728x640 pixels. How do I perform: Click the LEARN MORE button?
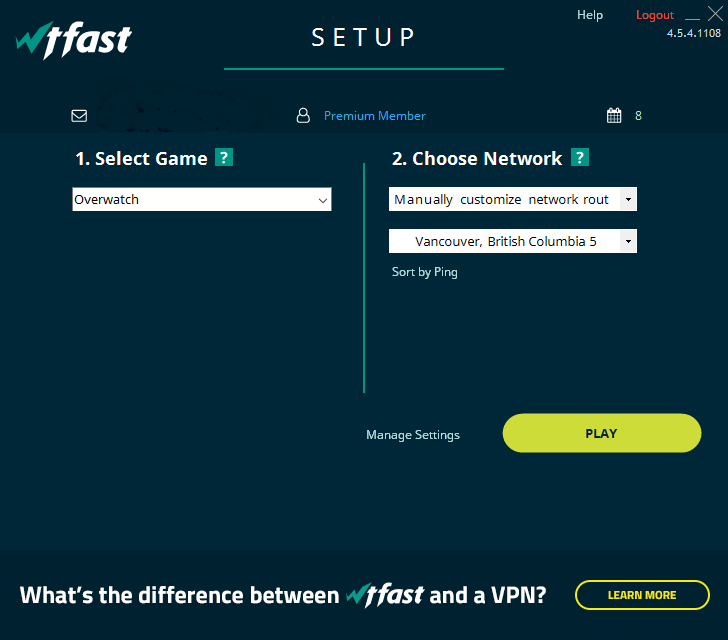[642, 595]
